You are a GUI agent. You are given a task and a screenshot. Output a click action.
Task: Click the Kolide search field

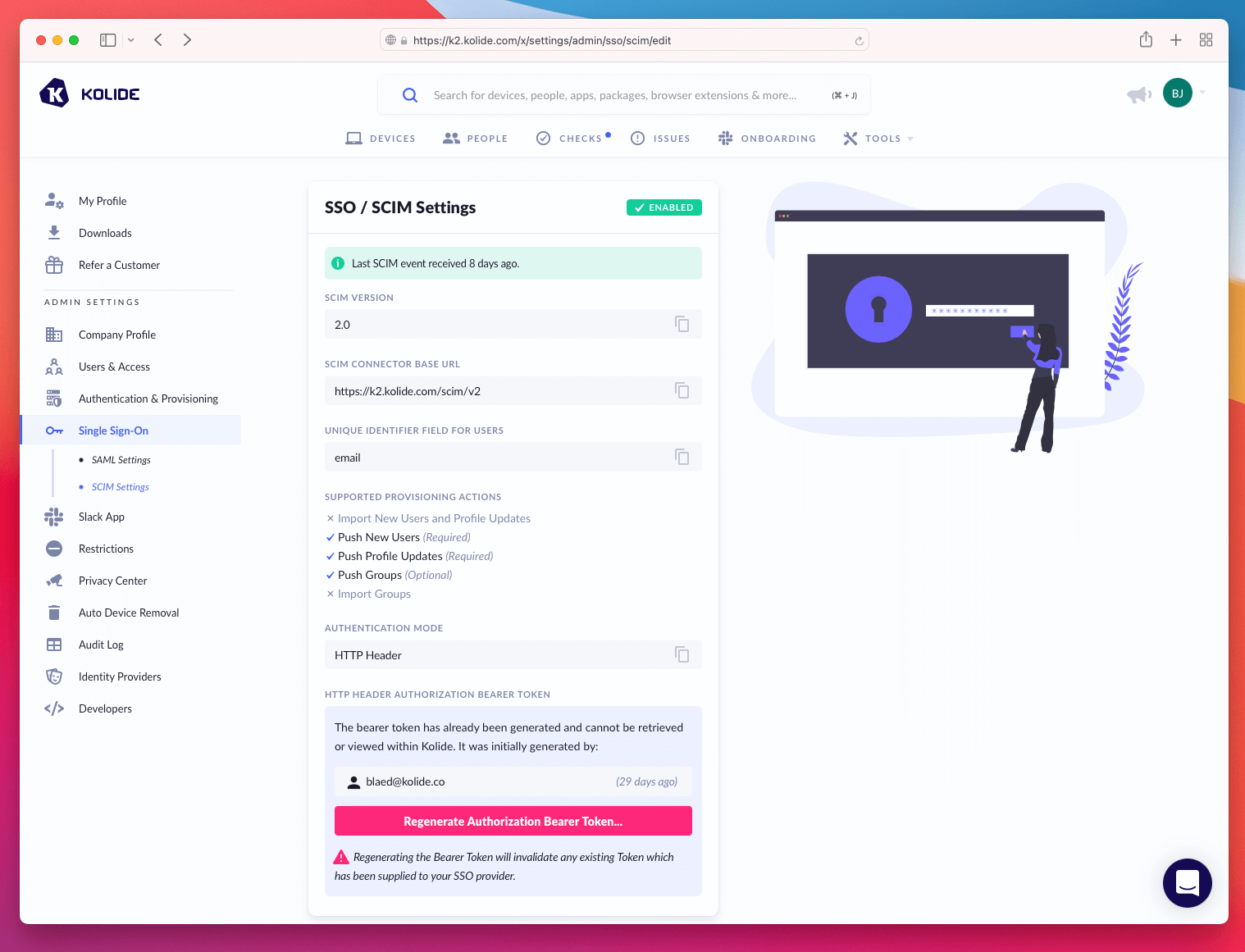[x=623, y=94]
